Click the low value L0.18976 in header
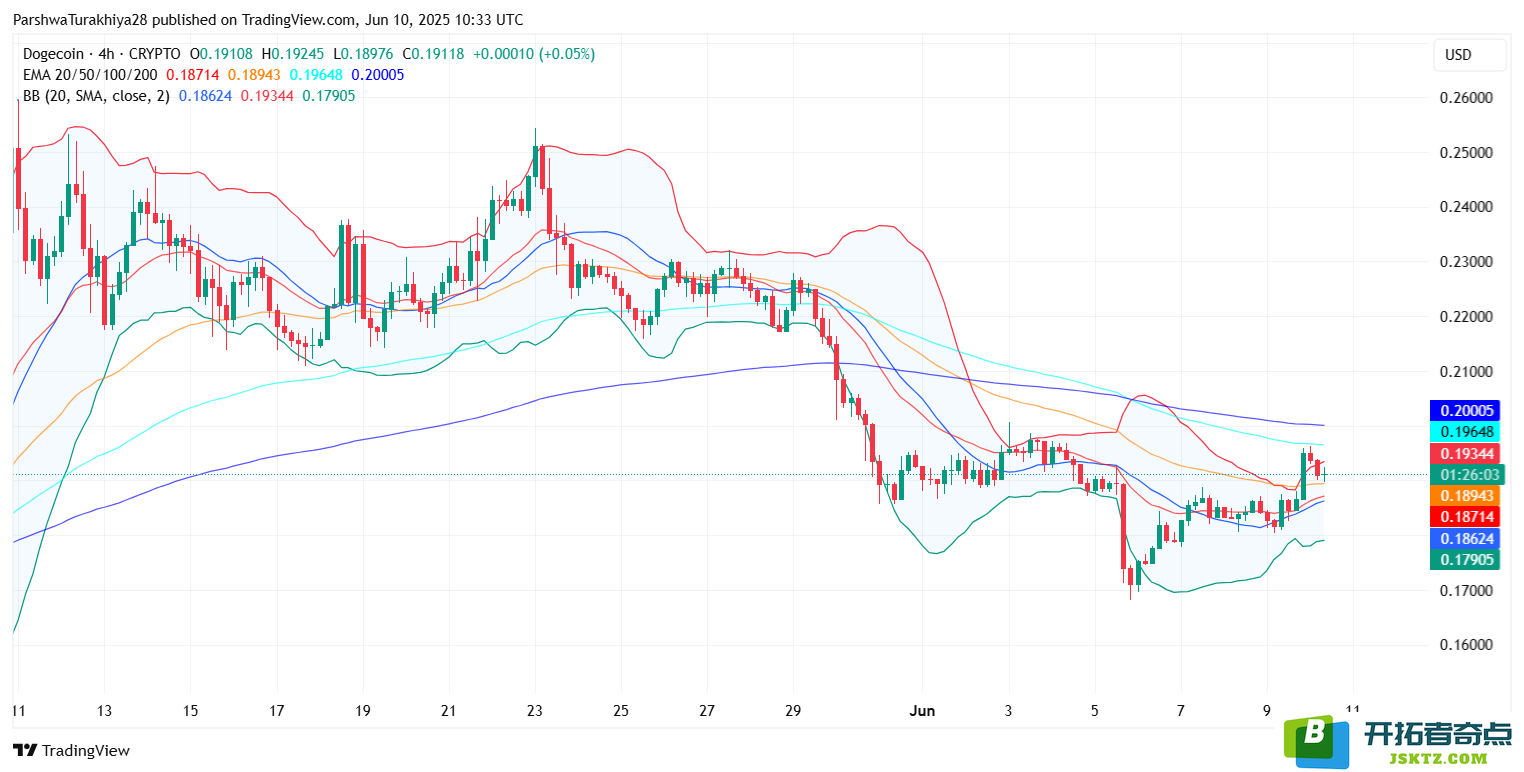This screenshot has height=772, width=1524. pos(364,54)
